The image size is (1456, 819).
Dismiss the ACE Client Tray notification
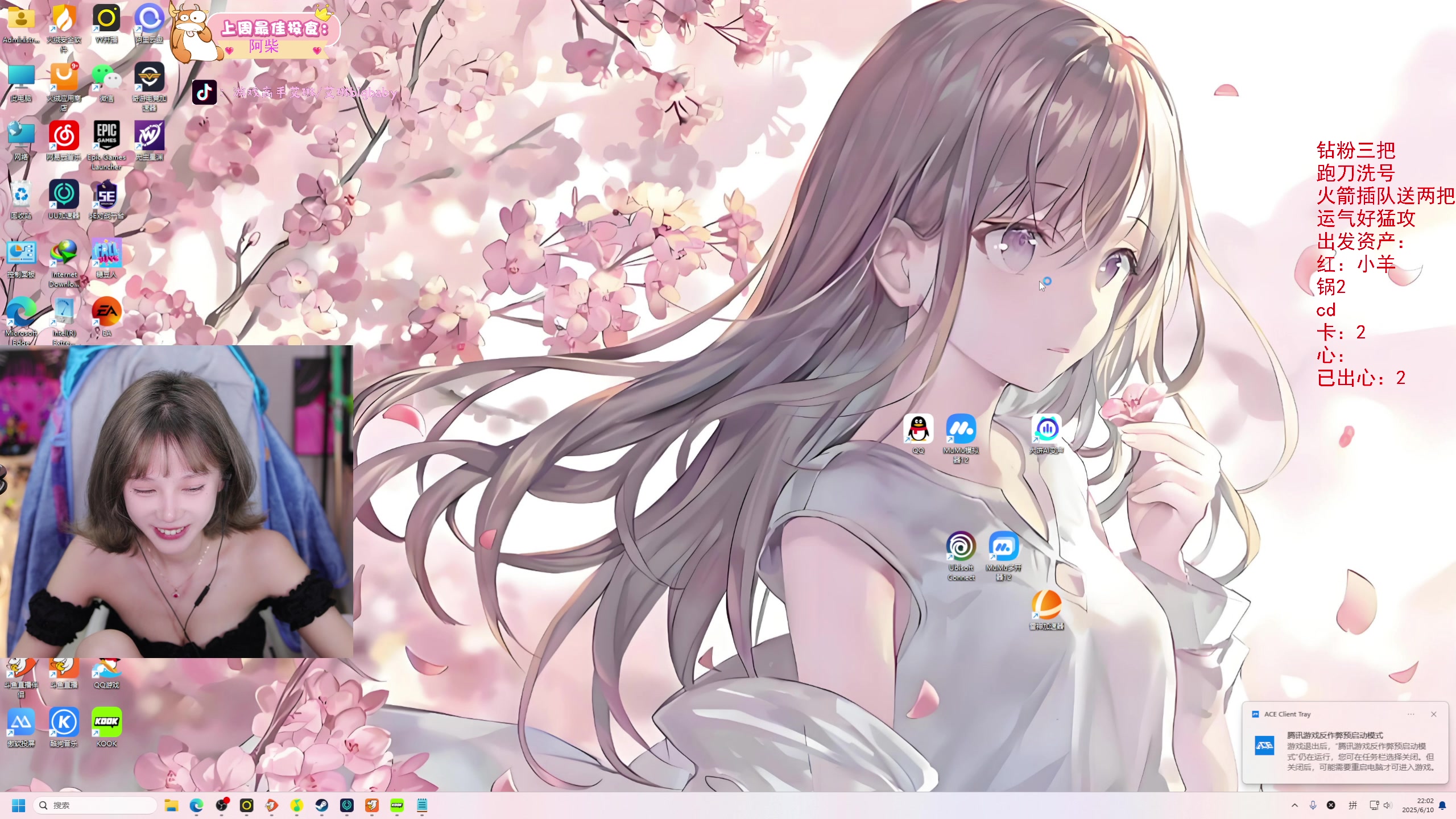[1434, 714]
